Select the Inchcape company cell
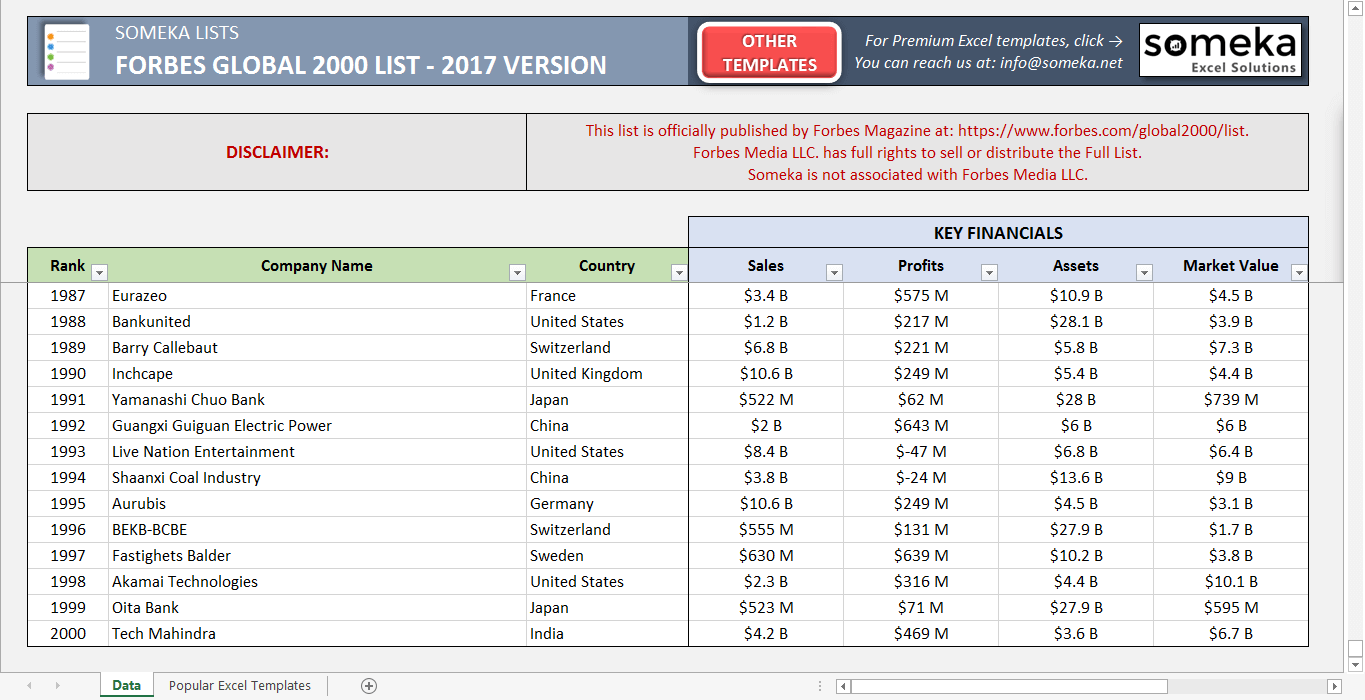Screen dimensions: 1365x700 click(x=317, y=374)
